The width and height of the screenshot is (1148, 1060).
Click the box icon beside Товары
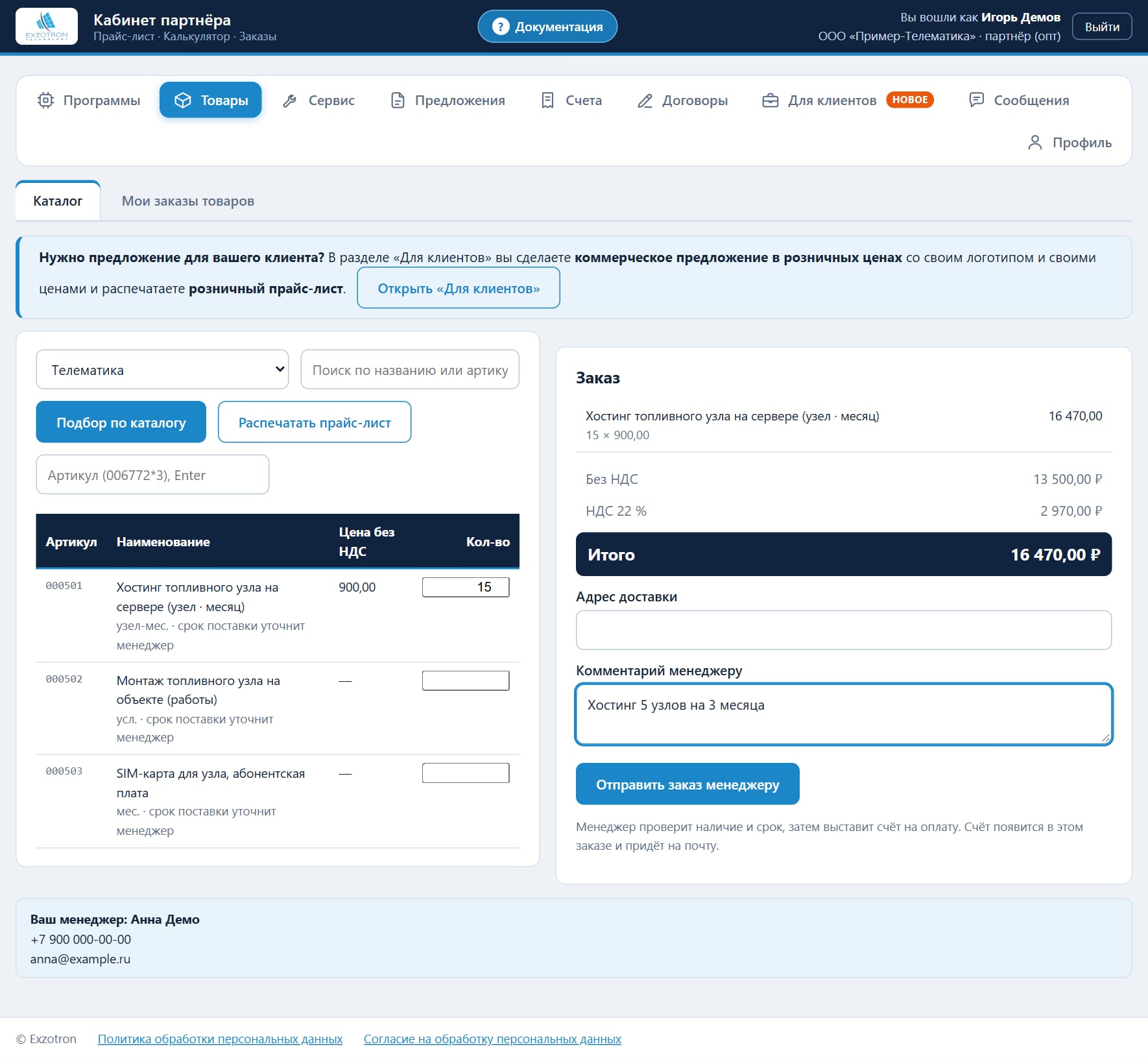(183, 101)
